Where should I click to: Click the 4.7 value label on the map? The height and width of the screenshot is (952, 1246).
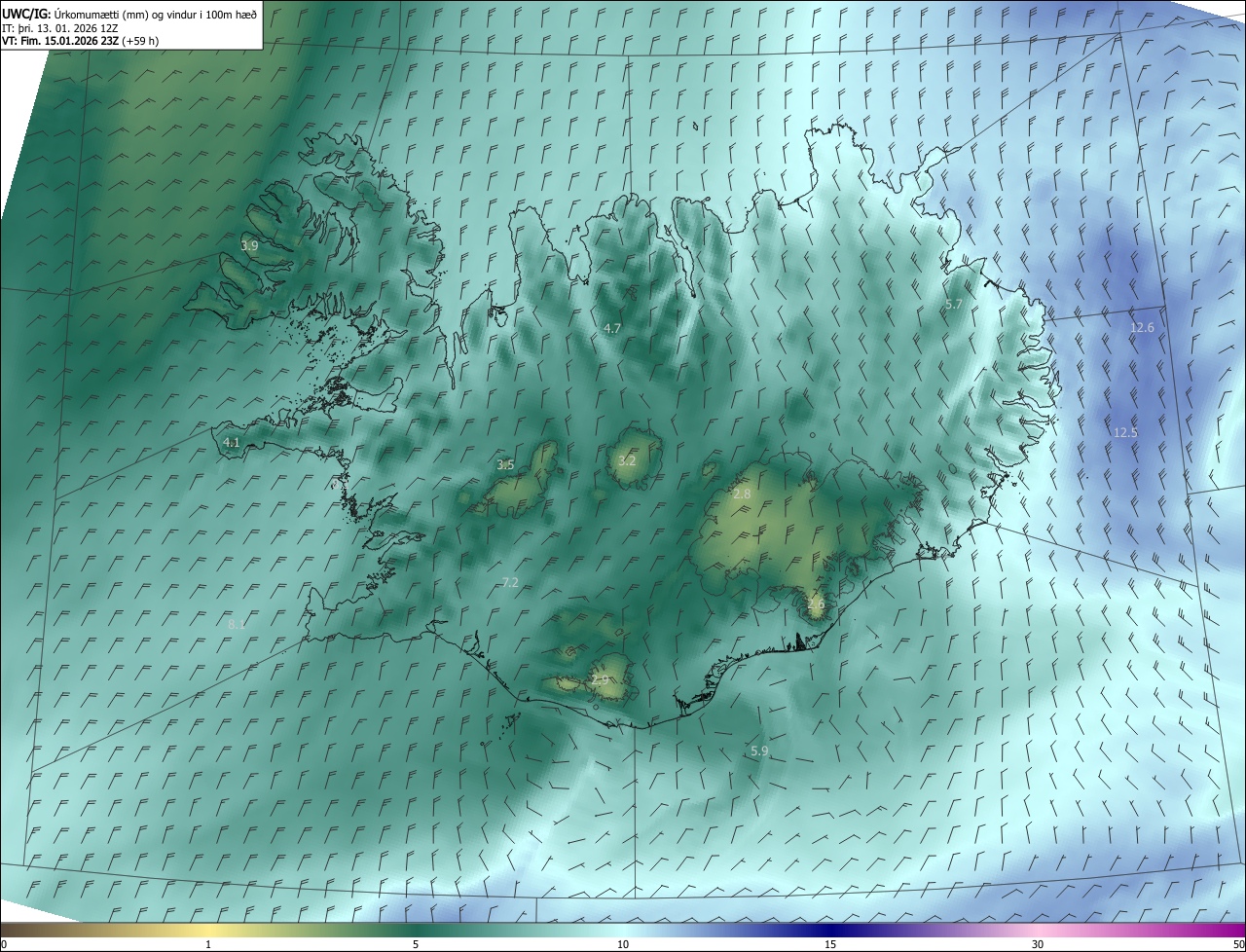pos(612,329)
